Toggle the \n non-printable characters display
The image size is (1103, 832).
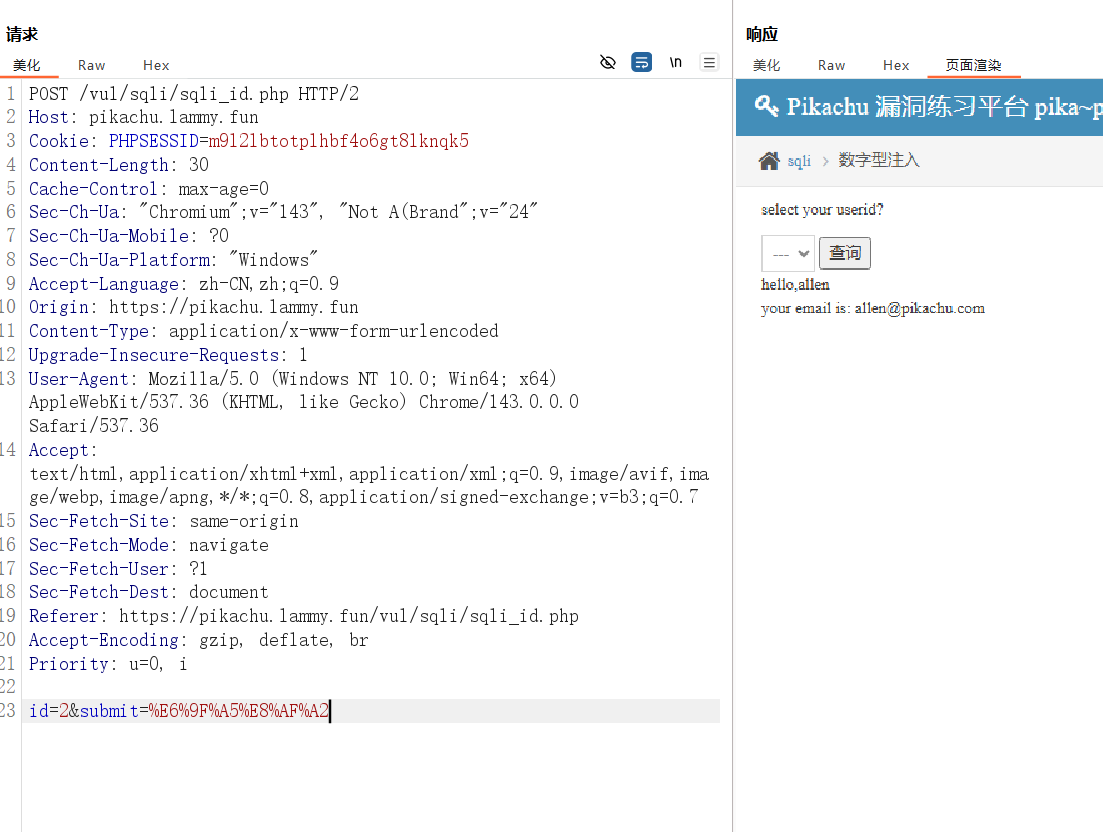(x=676, y=63)
